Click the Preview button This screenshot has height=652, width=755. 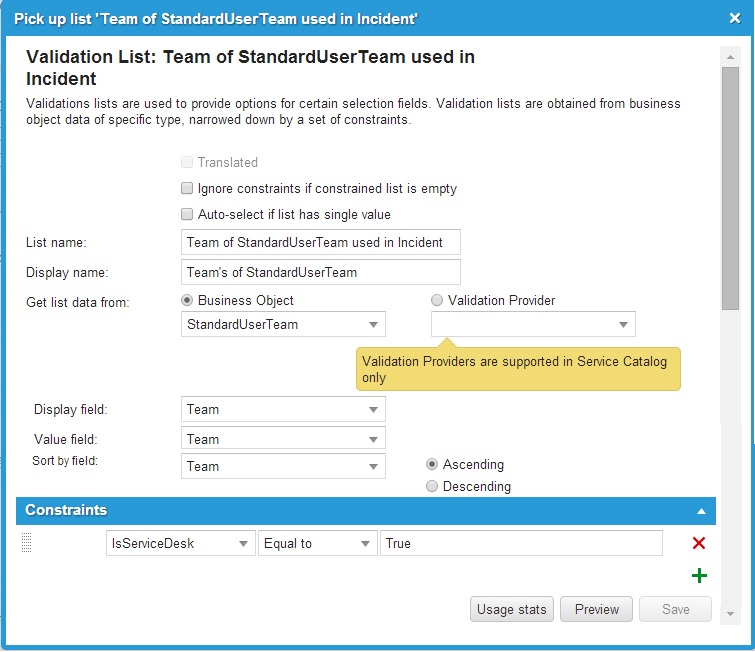coord(597,609)
